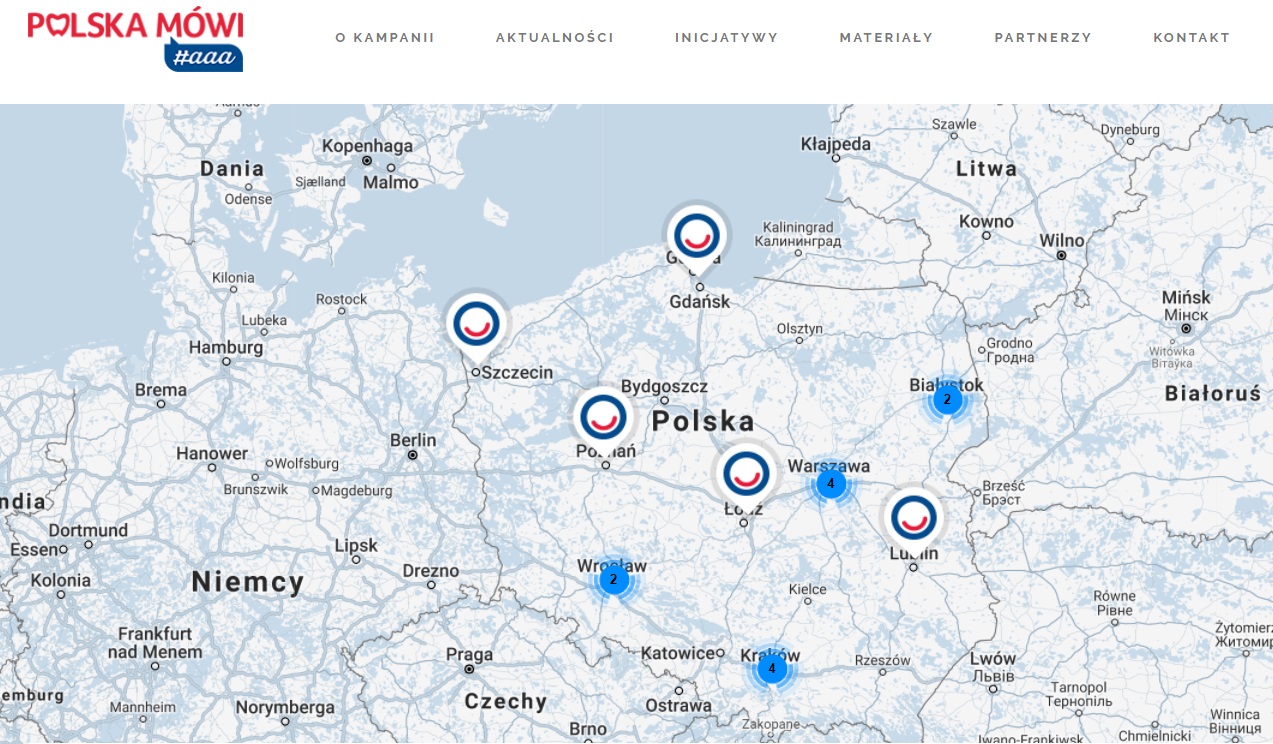The width and height of the screenshot is (1273, 744).
Task: Open the map pin at Poznań
Action: tap(603, 420)
